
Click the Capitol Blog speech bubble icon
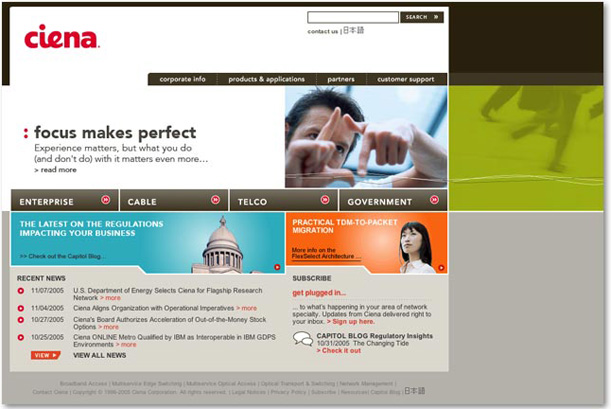tap(303, 339)
